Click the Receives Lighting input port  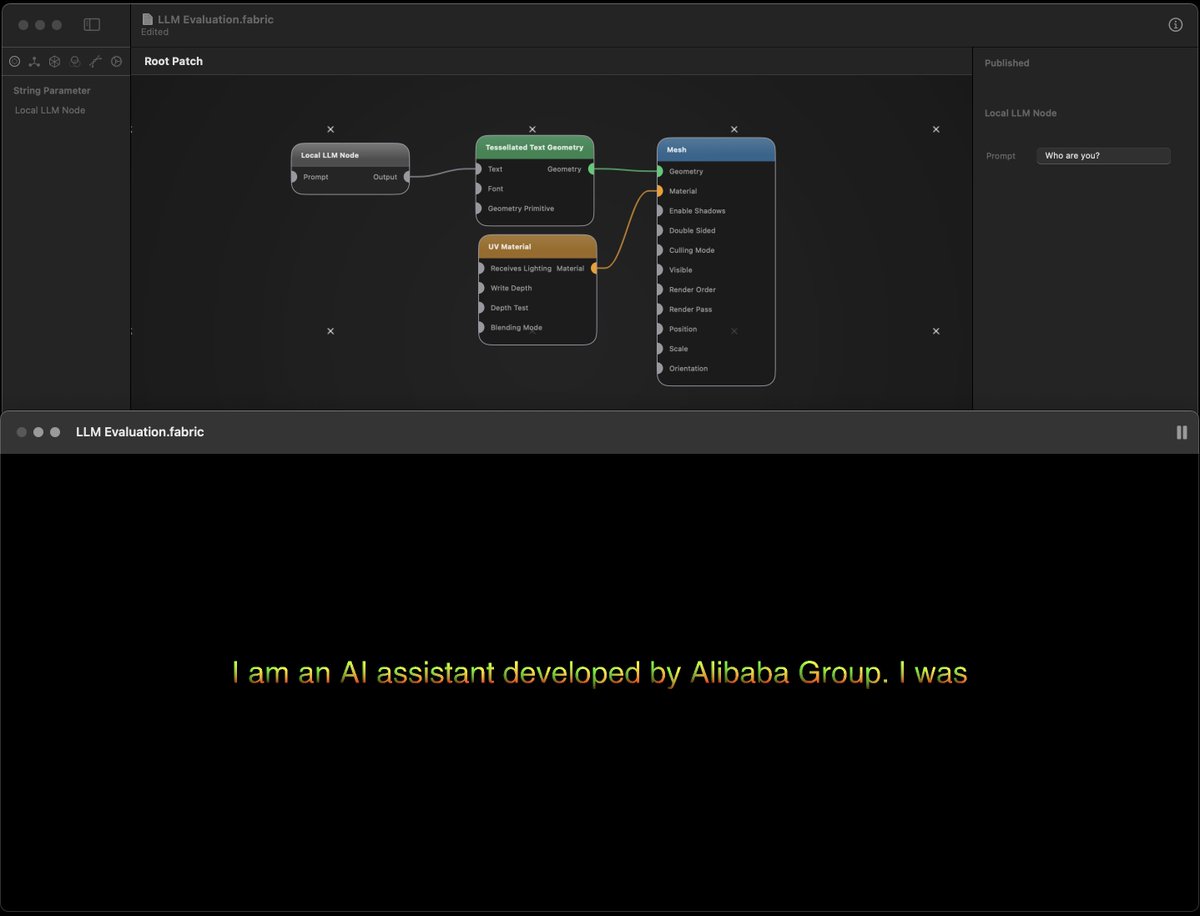click(481, 268)
